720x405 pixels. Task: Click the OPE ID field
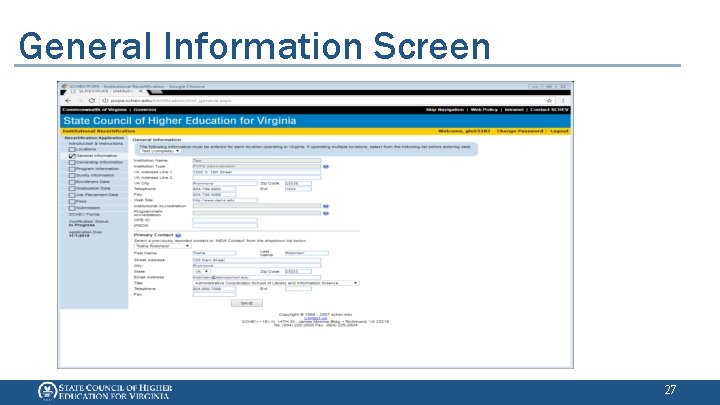click(225, 220)
